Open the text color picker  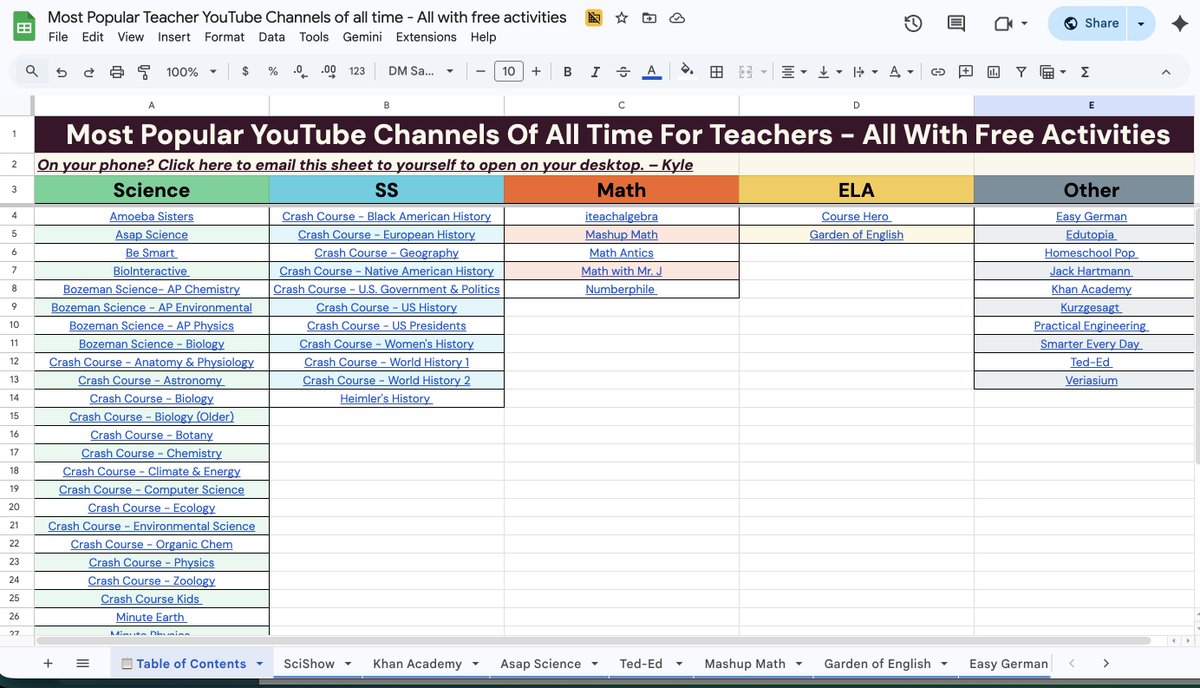(652, 72)
